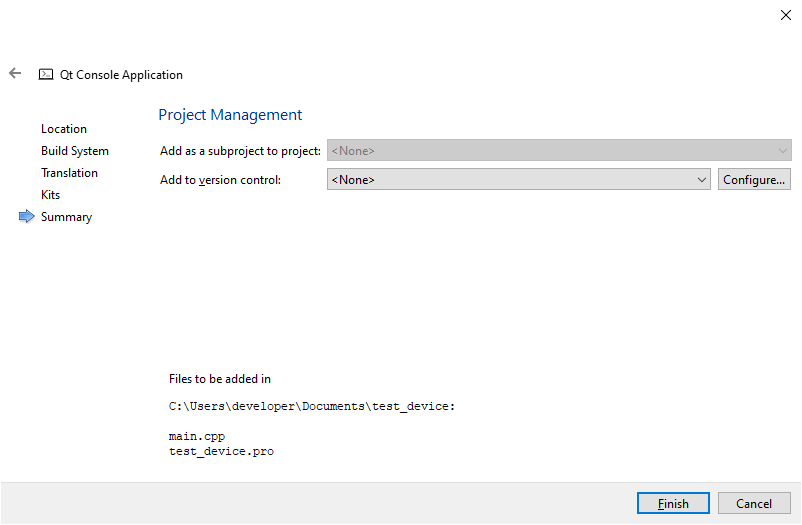Close the wizard dialog with the X
The width and height of the screenshot is (802, 525).
coord(786,15)
